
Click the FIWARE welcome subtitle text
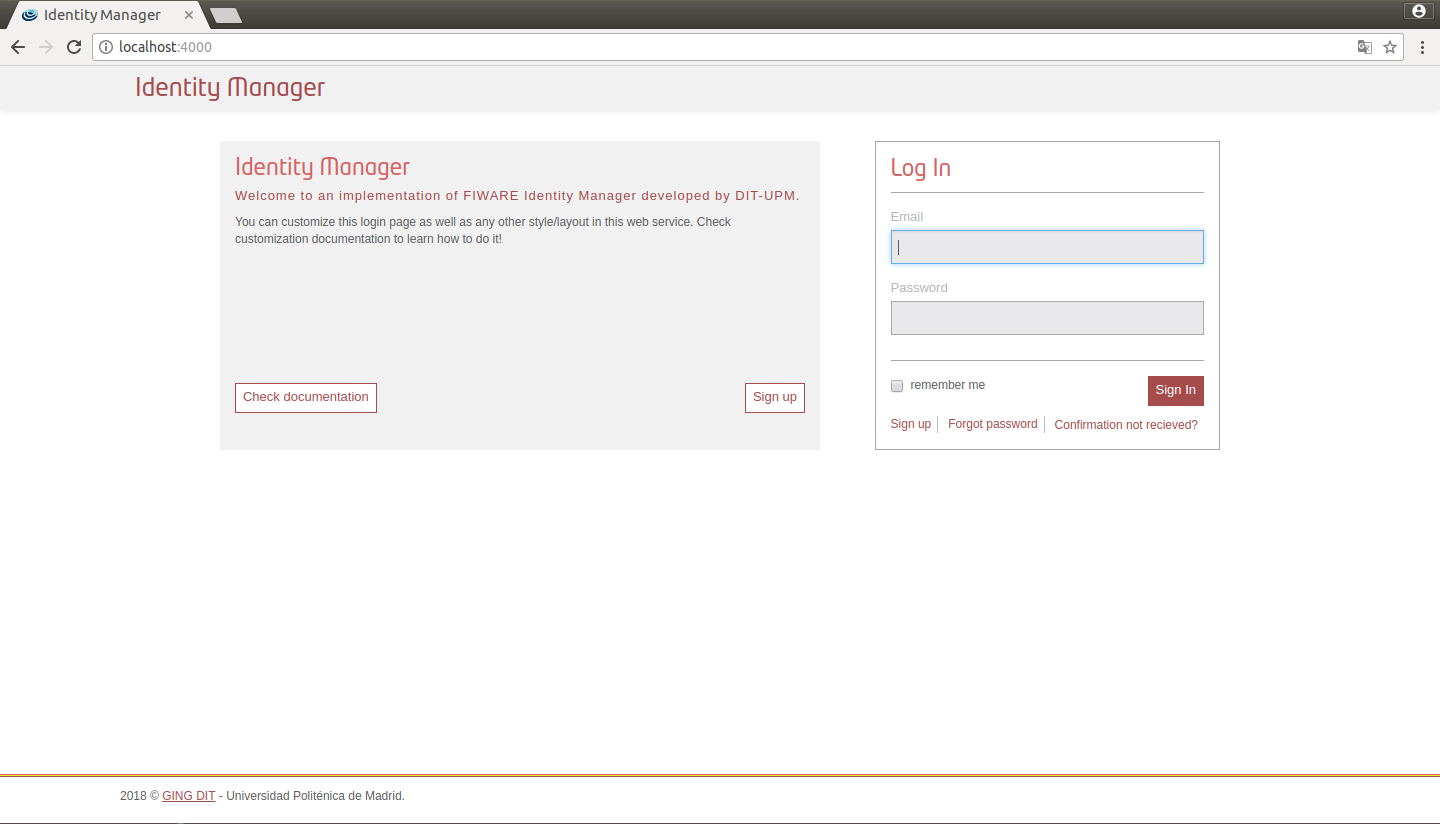point(517,196)
